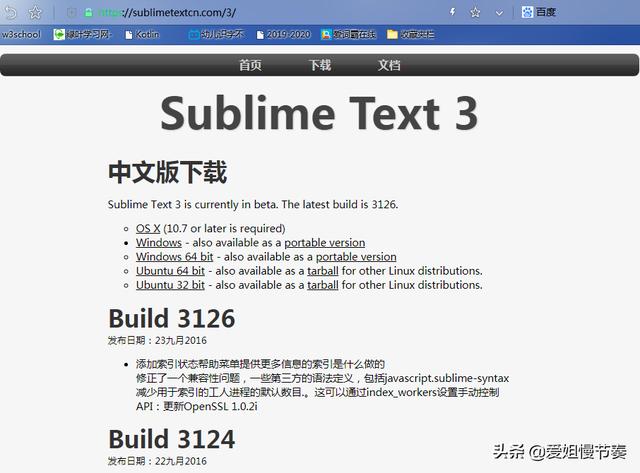Image resolution: width=640 pixels, height=473 pixels.
Task: Go to 首页 in site navigation
Action: click(x=250, y=65)
